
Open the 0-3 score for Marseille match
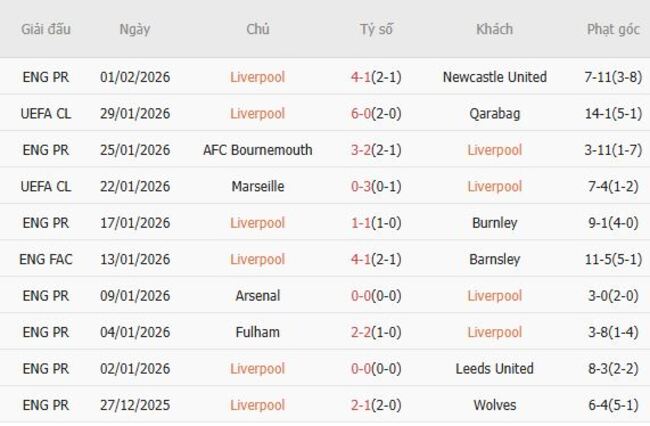click(x=376, y=187)
